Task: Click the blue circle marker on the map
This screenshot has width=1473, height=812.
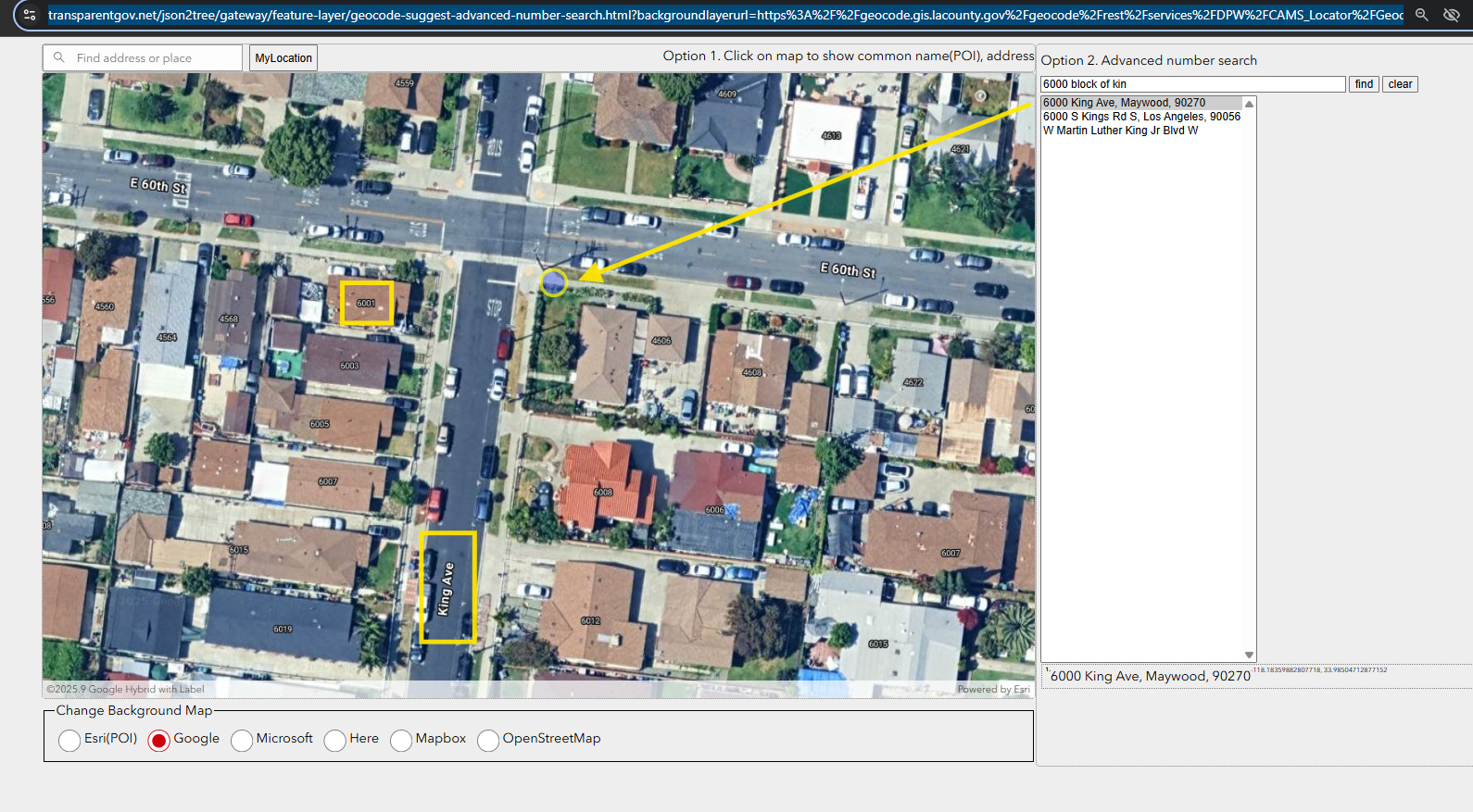Action: 553,282
